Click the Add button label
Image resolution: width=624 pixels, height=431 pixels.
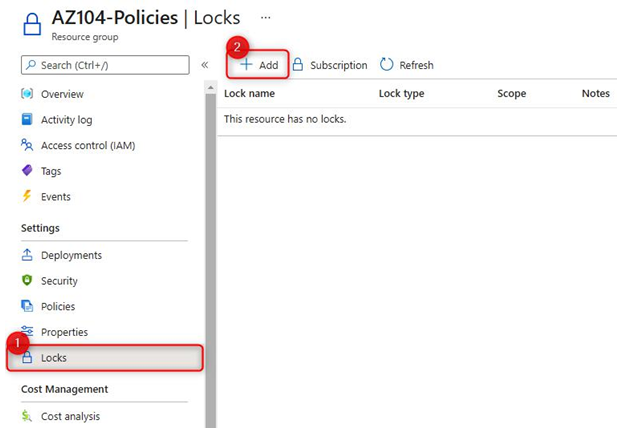[269, 65]
